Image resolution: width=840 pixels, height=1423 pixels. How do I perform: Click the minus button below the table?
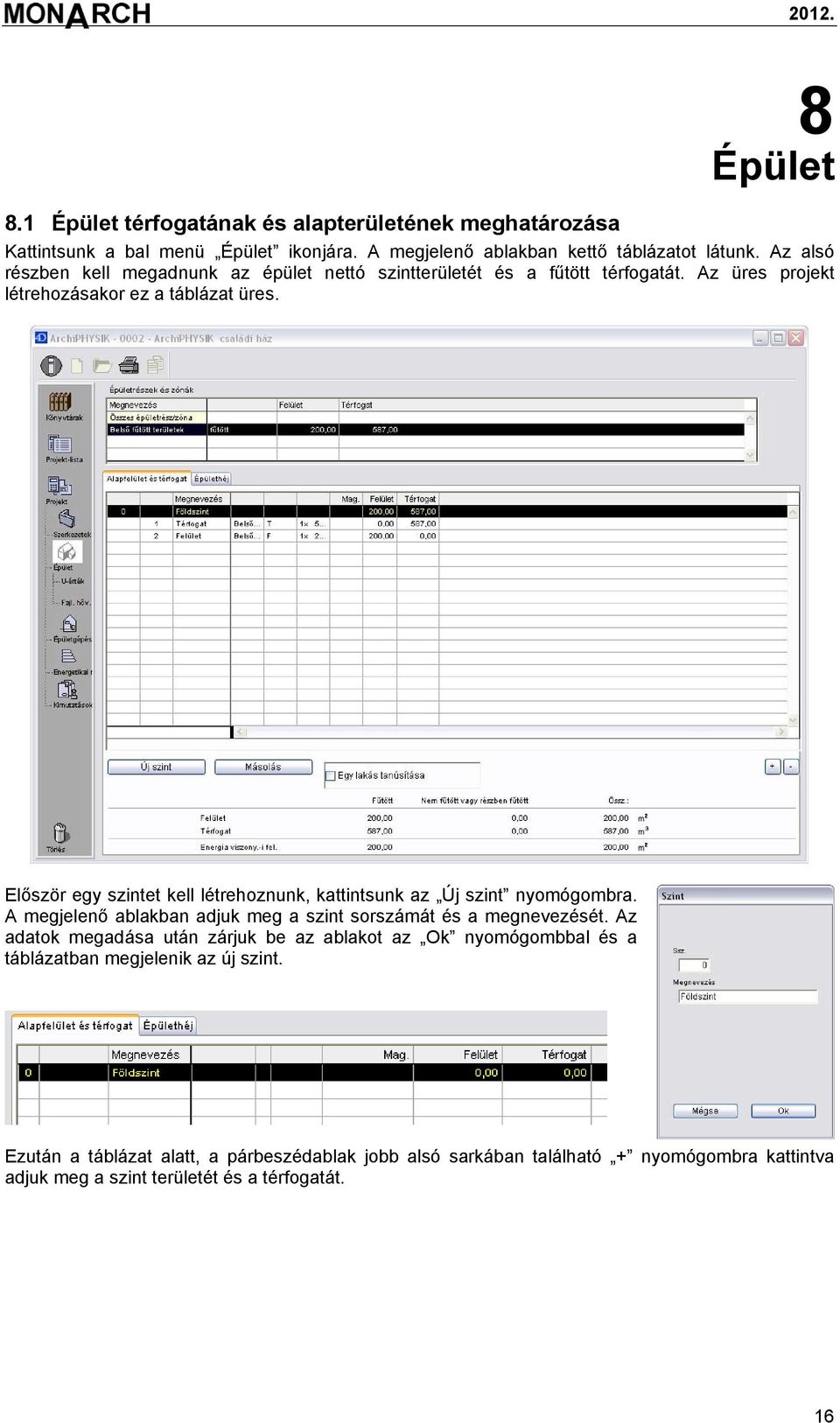[x=791, y=767]
